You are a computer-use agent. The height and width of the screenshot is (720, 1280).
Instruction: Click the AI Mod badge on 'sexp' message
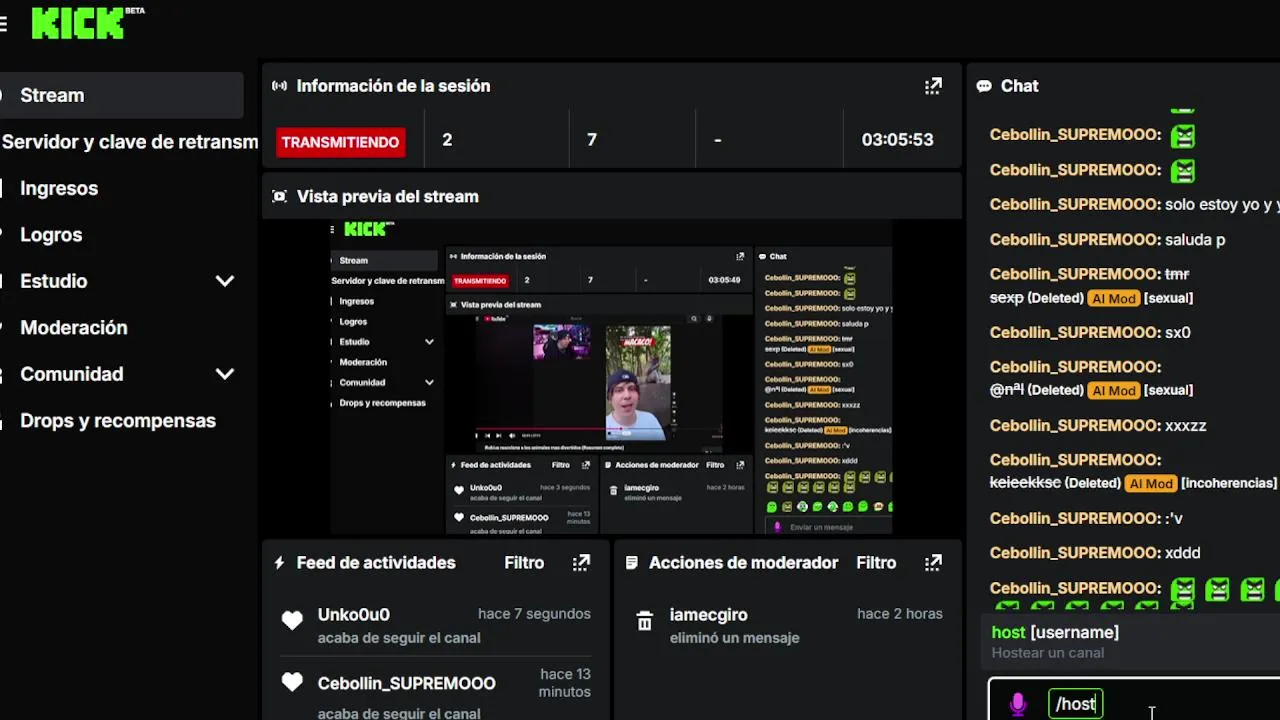(1114, 298)
